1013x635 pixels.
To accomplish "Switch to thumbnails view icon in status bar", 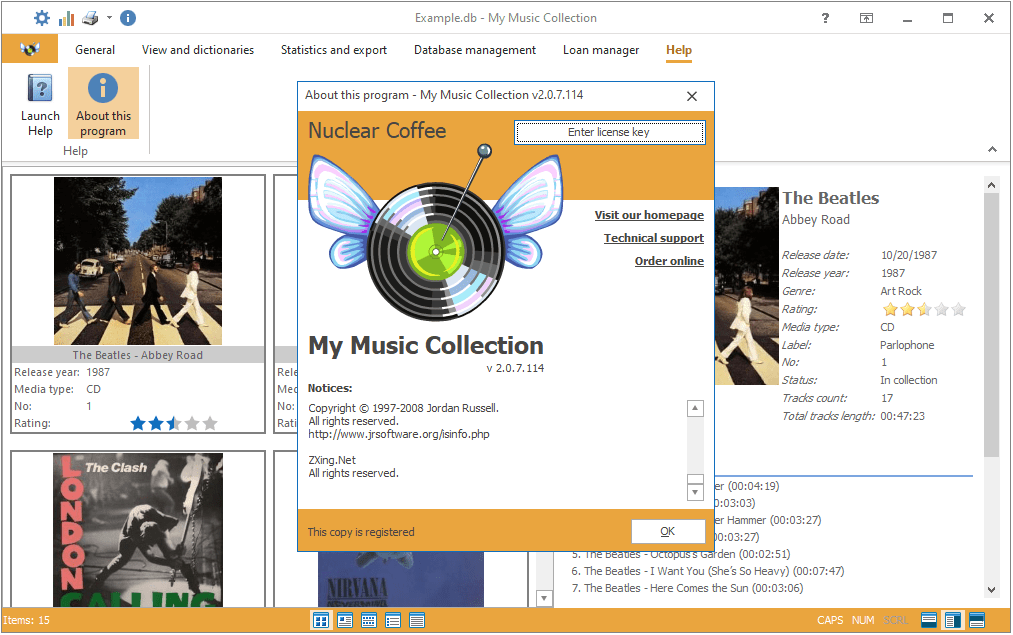I will (x=320, y=621).
